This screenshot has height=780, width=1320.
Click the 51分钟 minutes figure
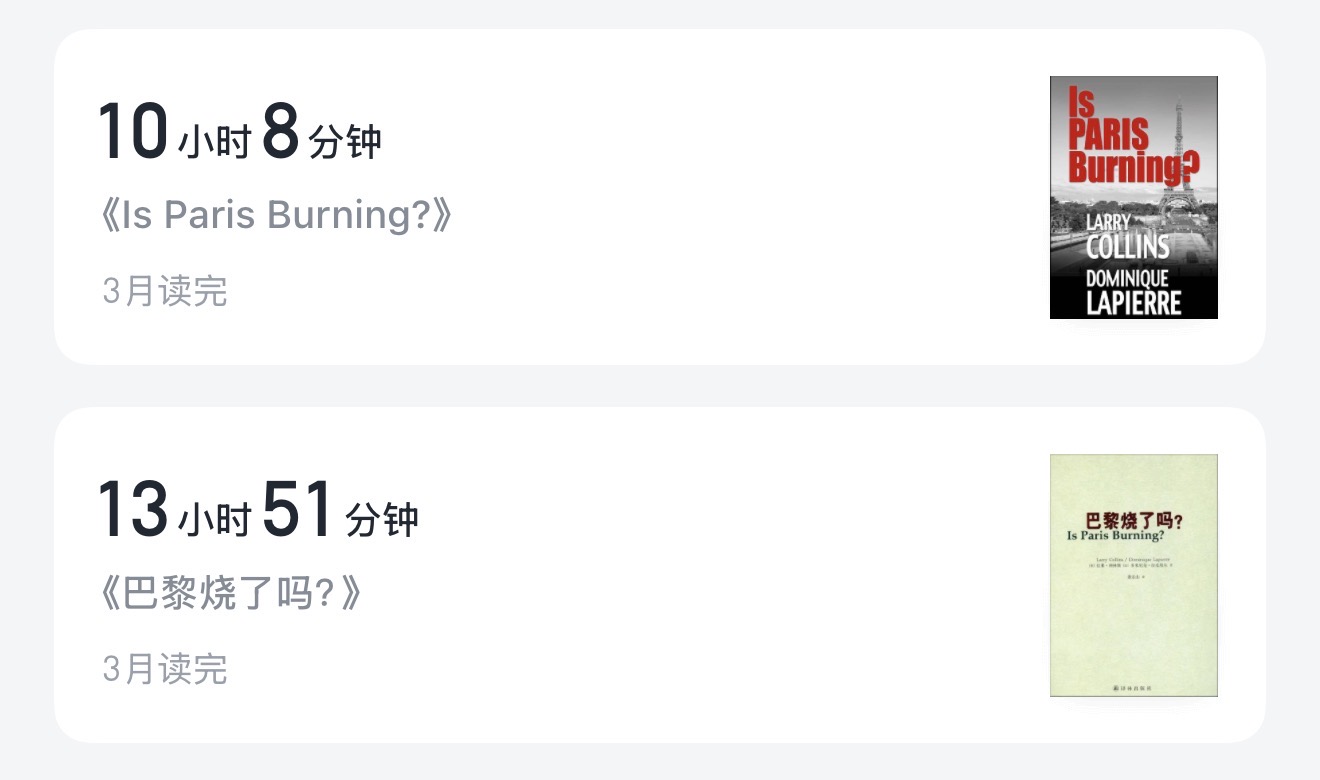tap(340, 511)
